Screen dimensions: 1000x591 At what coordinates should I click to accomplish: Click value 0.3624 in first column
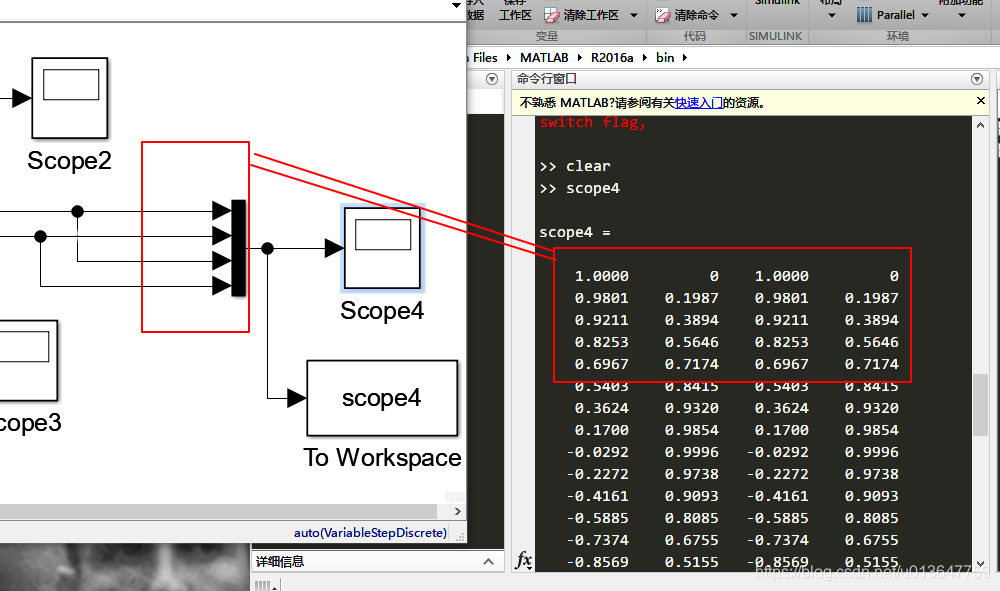point(601,408)
